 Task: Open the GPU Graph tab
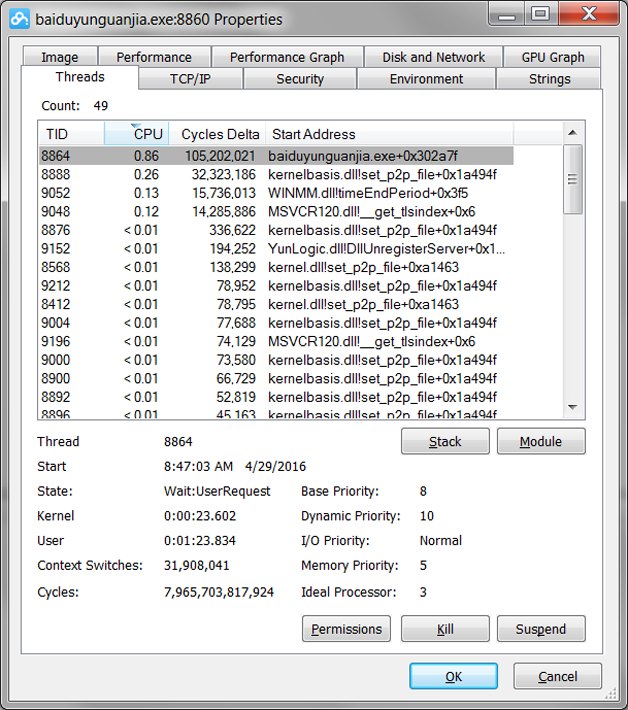pos(552,57)
